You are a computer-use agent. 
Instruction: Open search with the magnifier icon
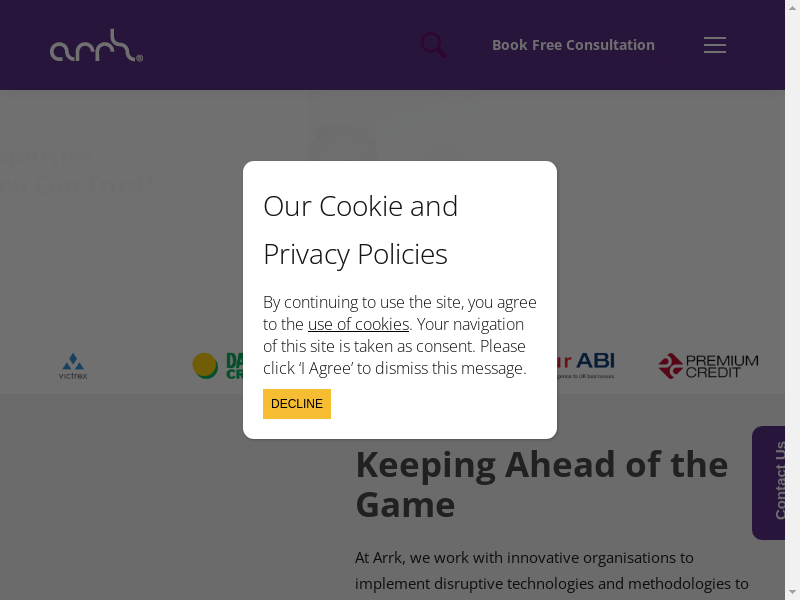[433, 45]
